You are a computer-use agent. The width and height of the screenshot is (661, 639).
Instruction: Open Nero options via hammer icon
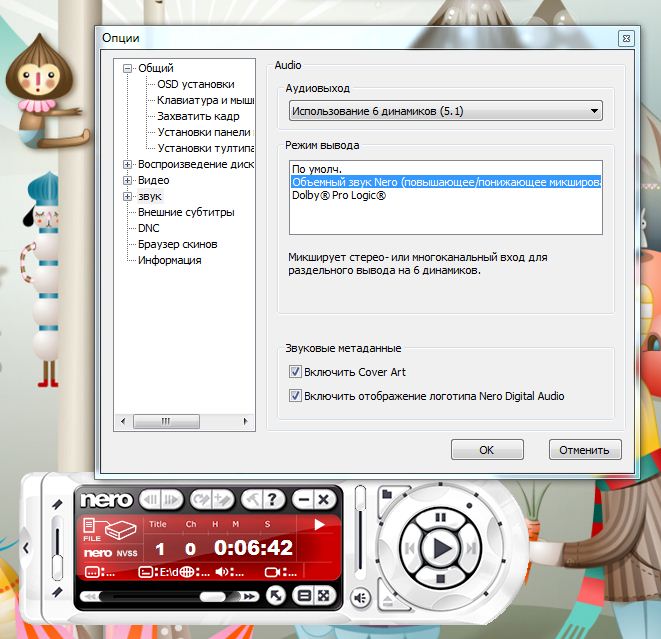[x=252, y=499]
